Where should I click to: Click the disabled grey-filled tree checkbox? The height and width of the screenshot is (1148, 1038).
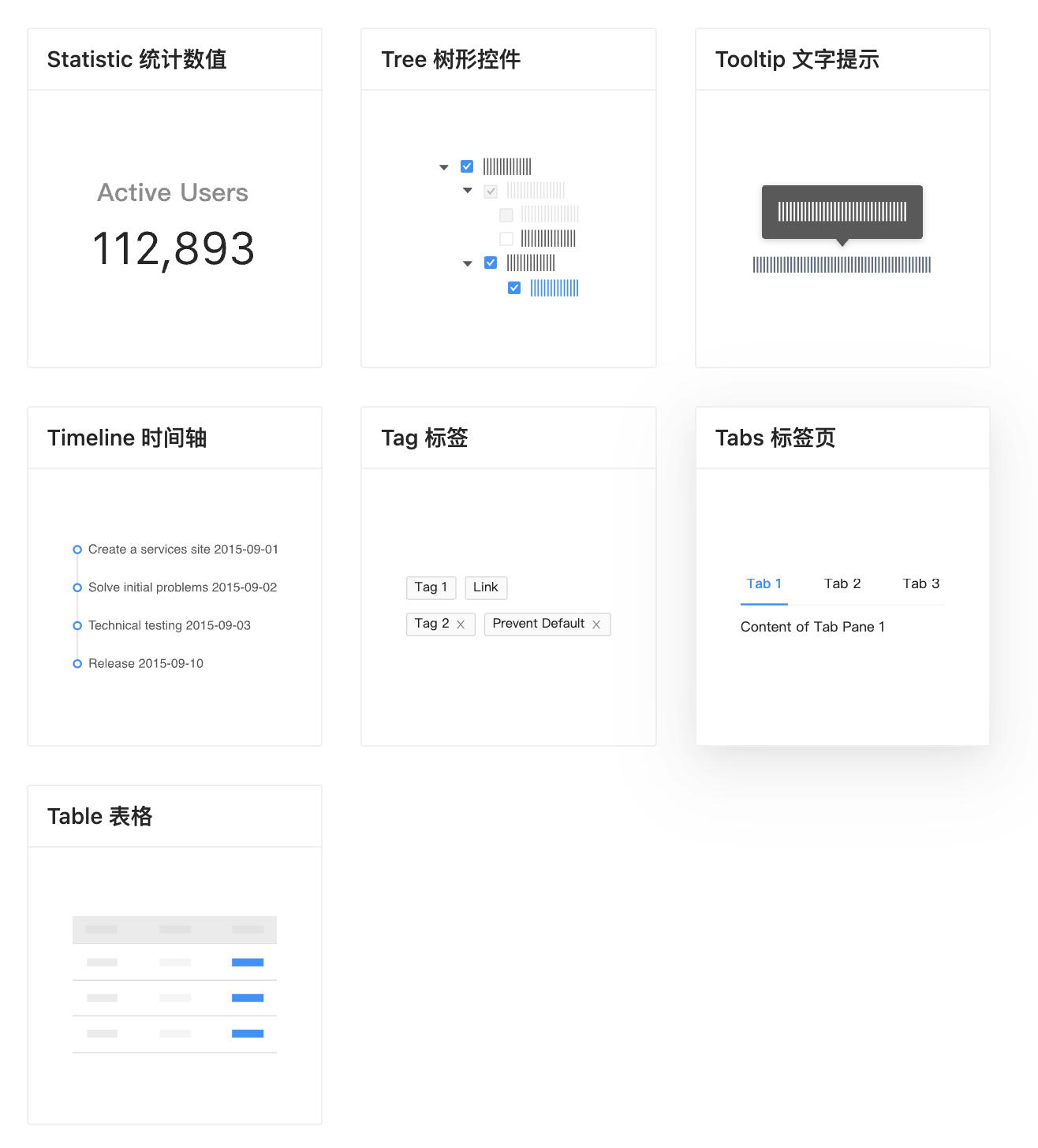pyautogui.click(x=506, y=214)
